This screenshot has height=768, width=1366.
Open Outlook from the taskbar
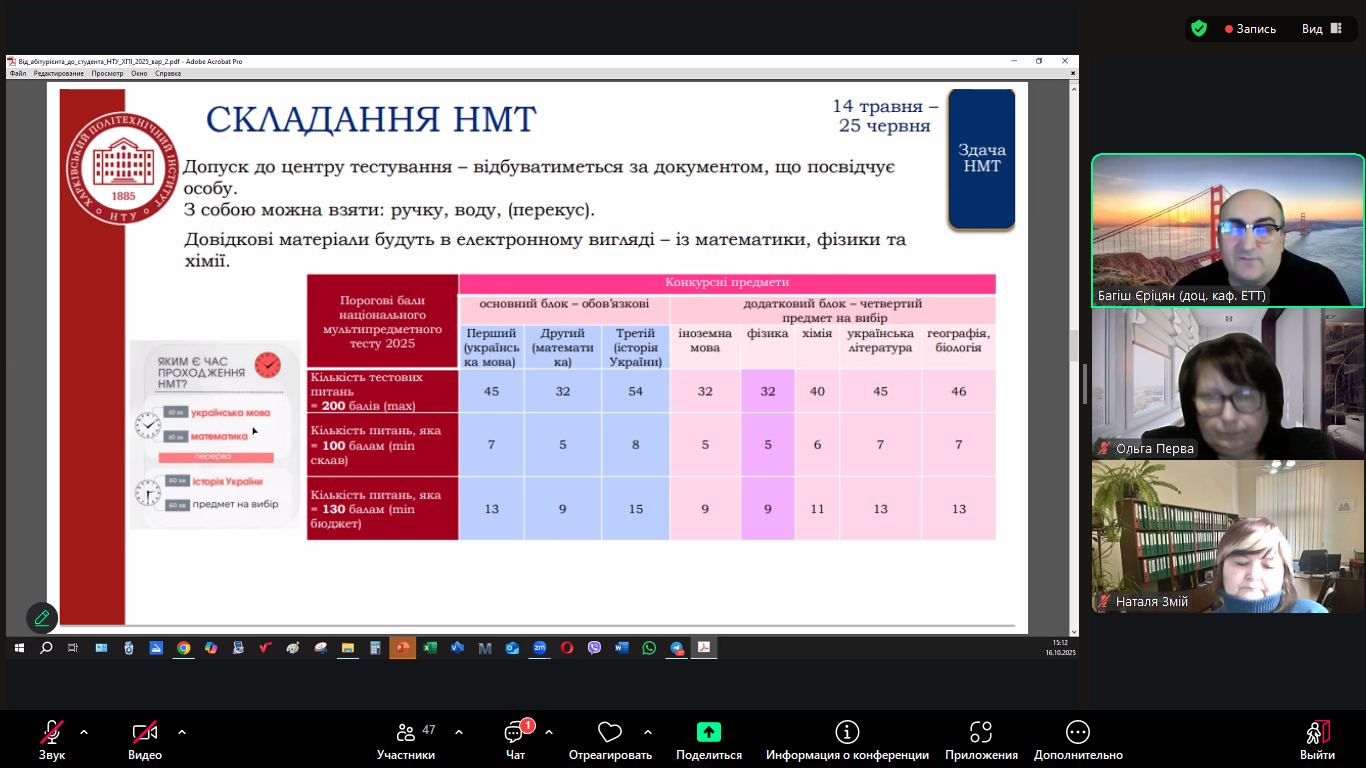512,648
